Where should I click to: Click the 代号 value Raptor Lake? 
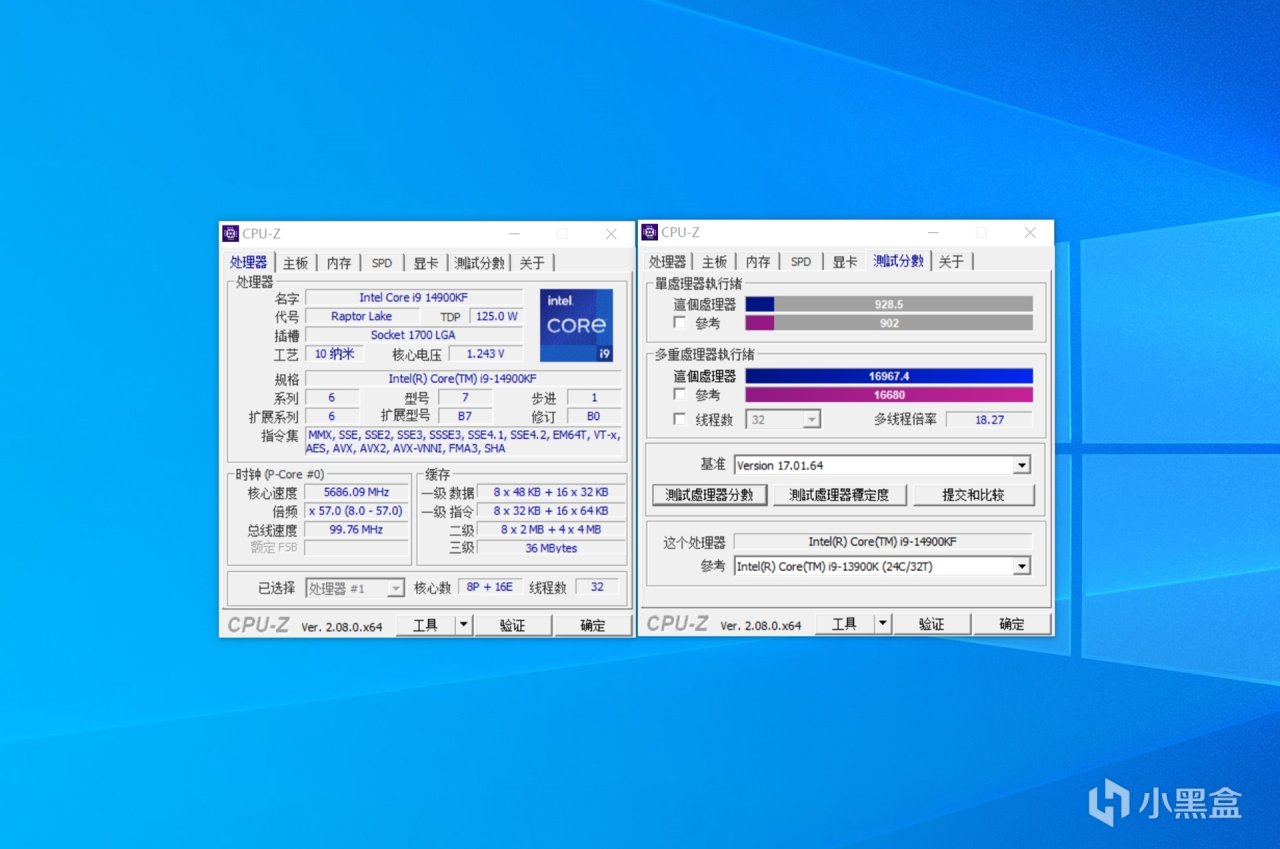click(x=362, y=317)
